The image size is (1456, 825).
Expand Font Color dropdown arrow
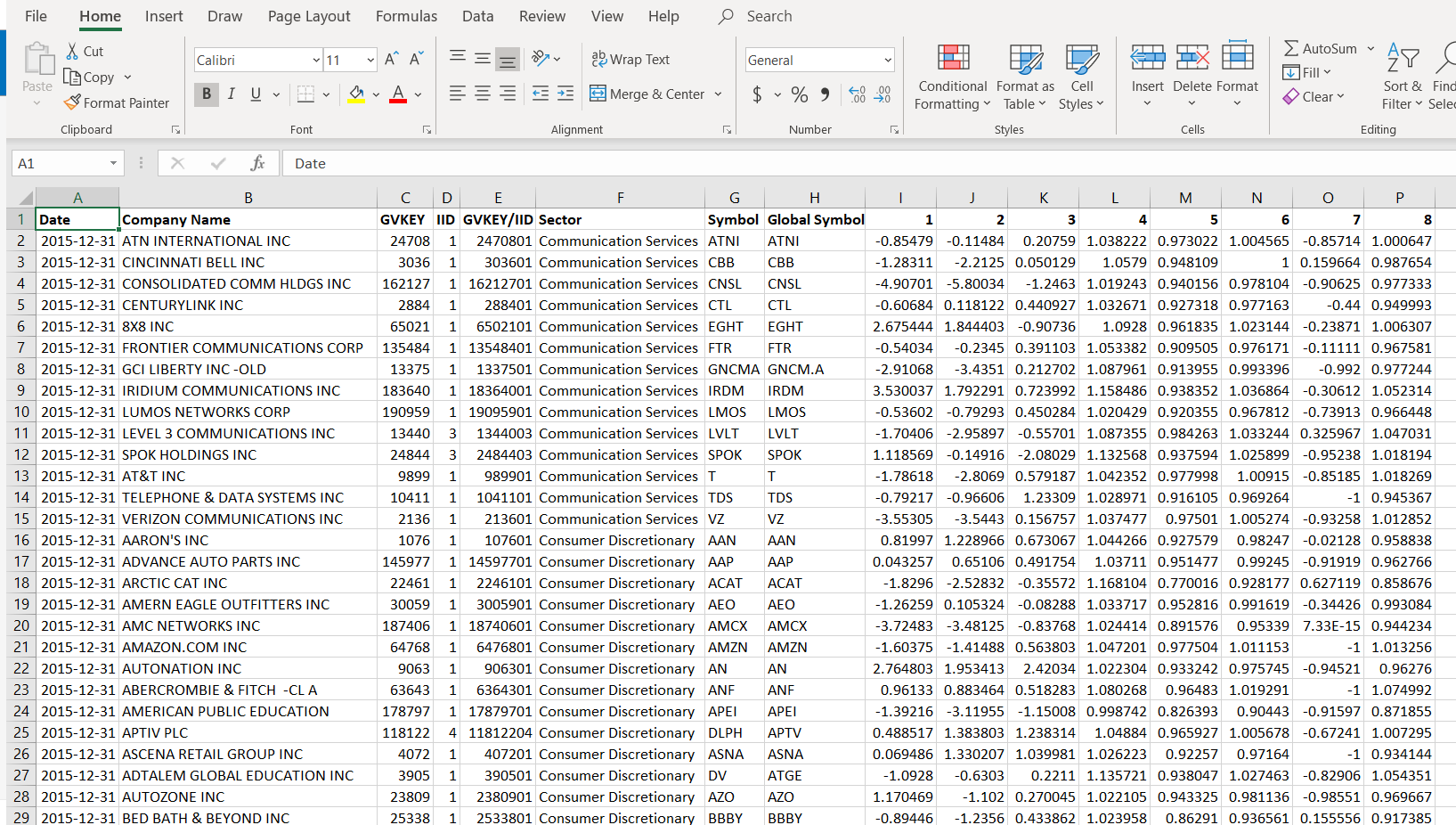click(418, 94)
